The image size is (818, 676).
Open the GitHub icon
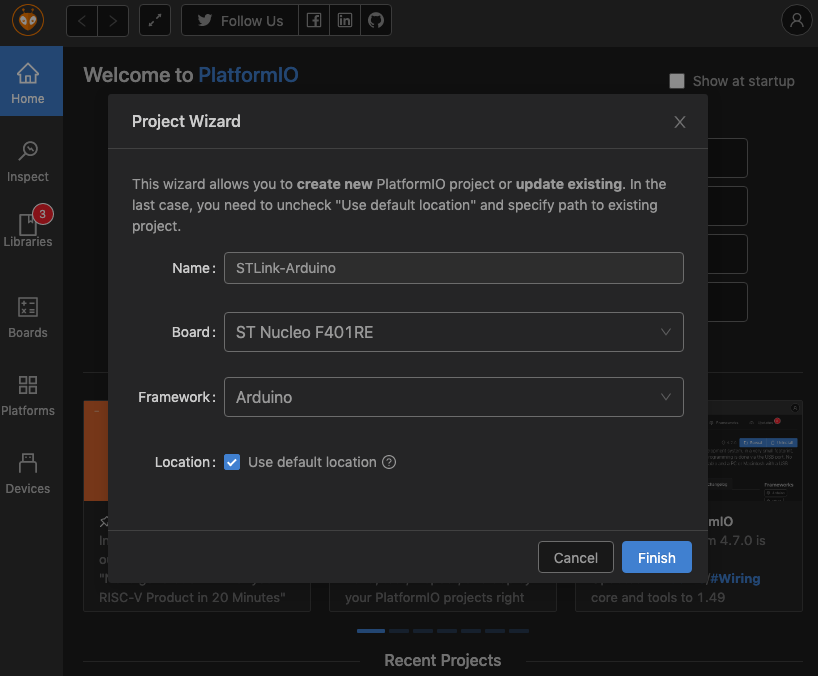(x=376, y=21)
